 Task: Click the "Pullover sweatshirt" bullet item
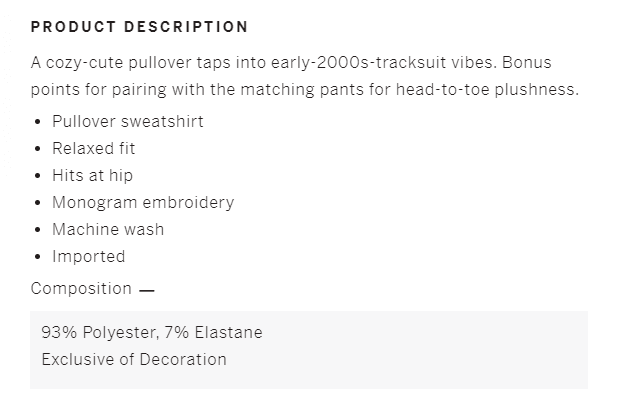coord(128,122)
